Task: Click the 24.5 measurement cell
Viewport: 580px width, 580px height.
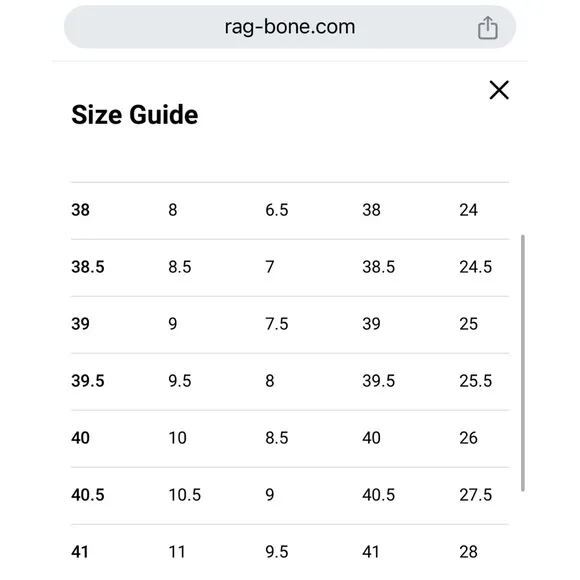Action: (476, 267)
